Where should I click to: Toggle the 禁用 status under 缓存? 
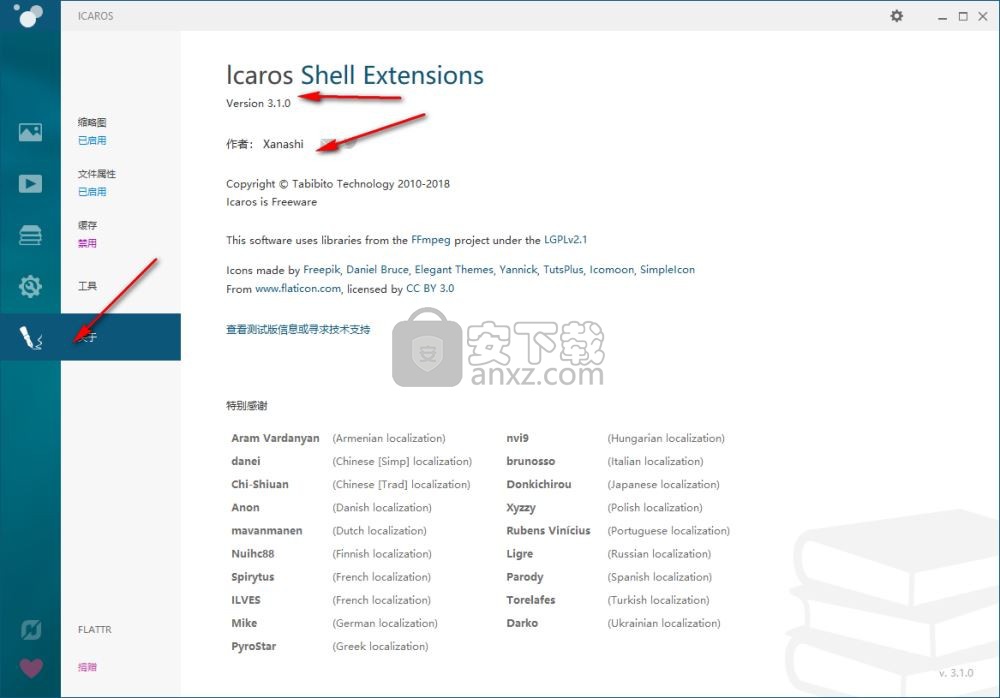click(87, 243)
